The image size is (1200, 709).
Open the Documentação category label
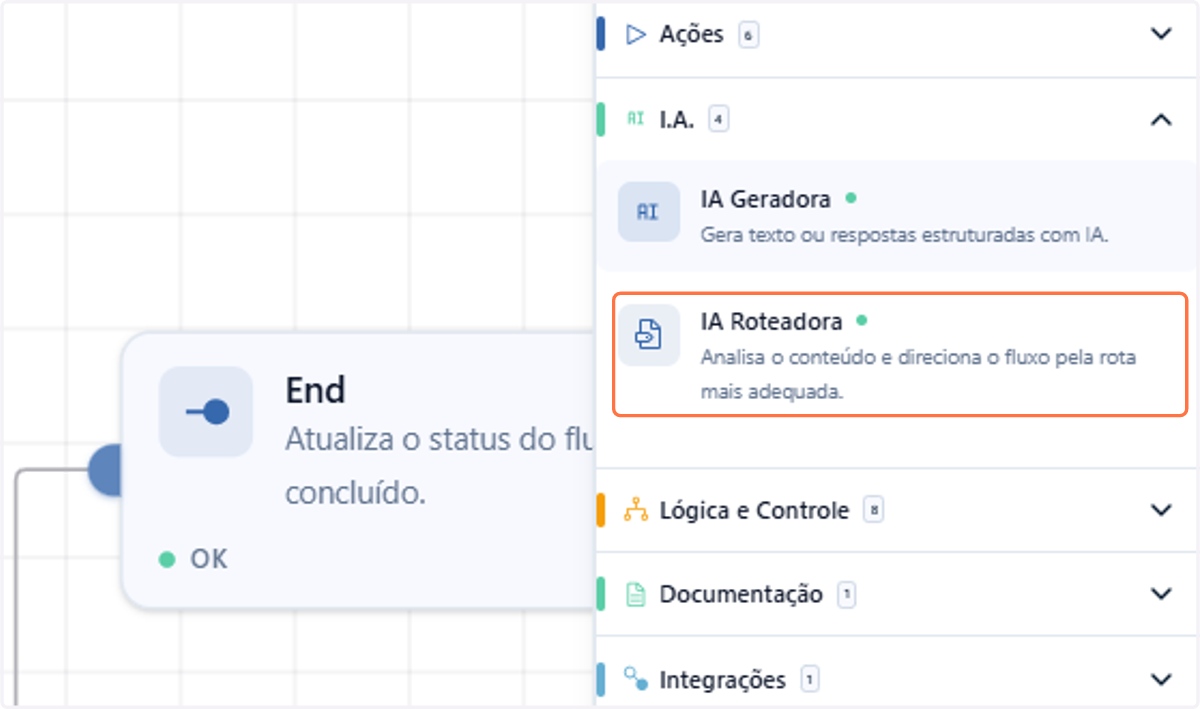741,595
